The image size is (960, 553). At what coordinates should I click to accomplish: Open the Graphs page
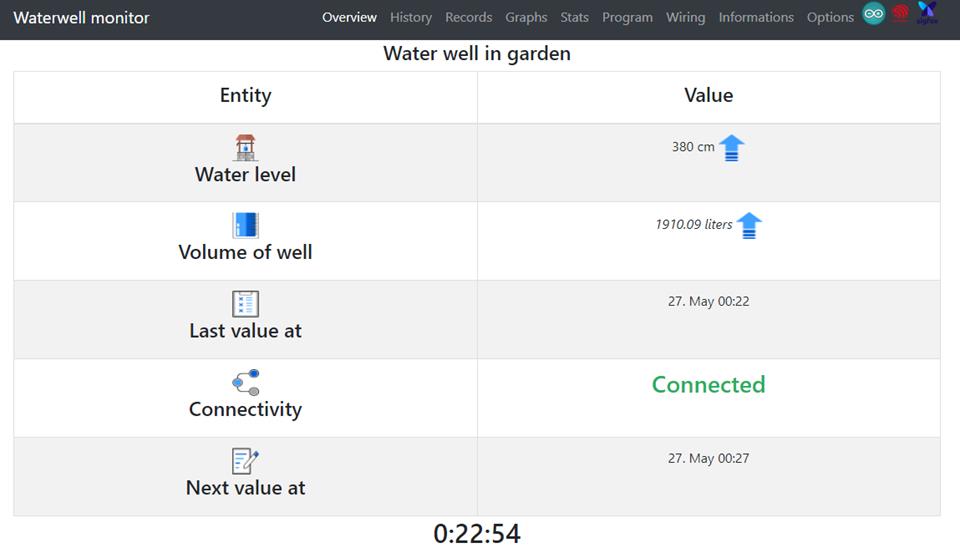[x=526, y=17]
